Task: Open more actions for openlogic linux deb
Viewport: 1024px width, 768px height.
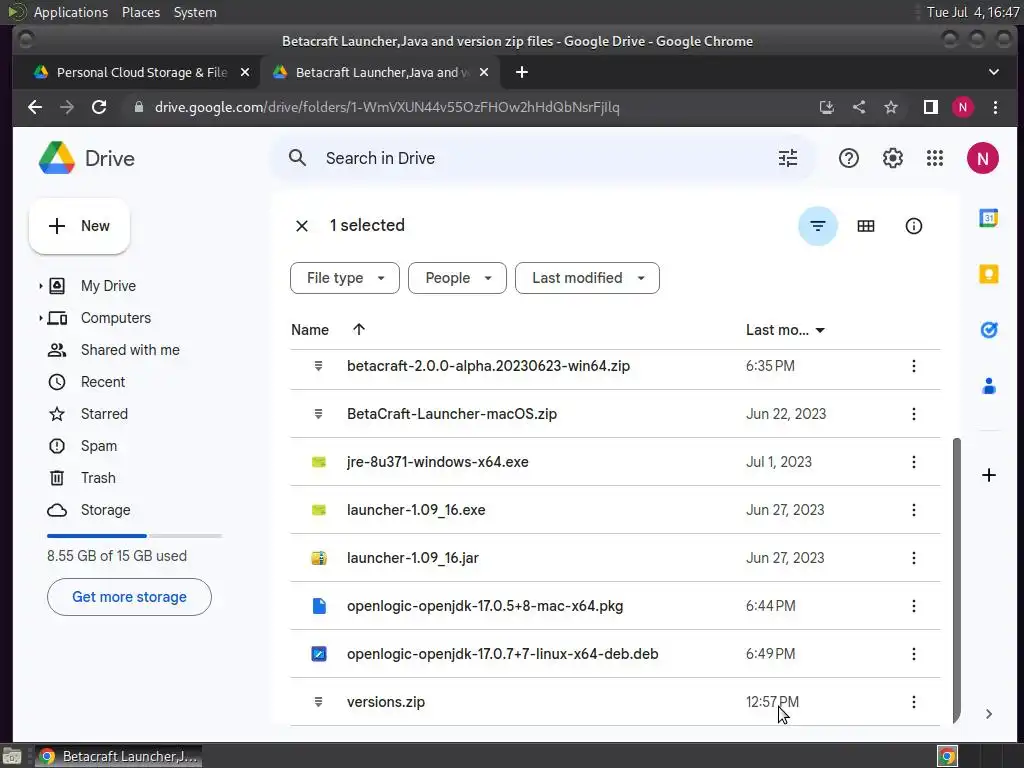Action: pyautogui.click(x=914, y=654)
